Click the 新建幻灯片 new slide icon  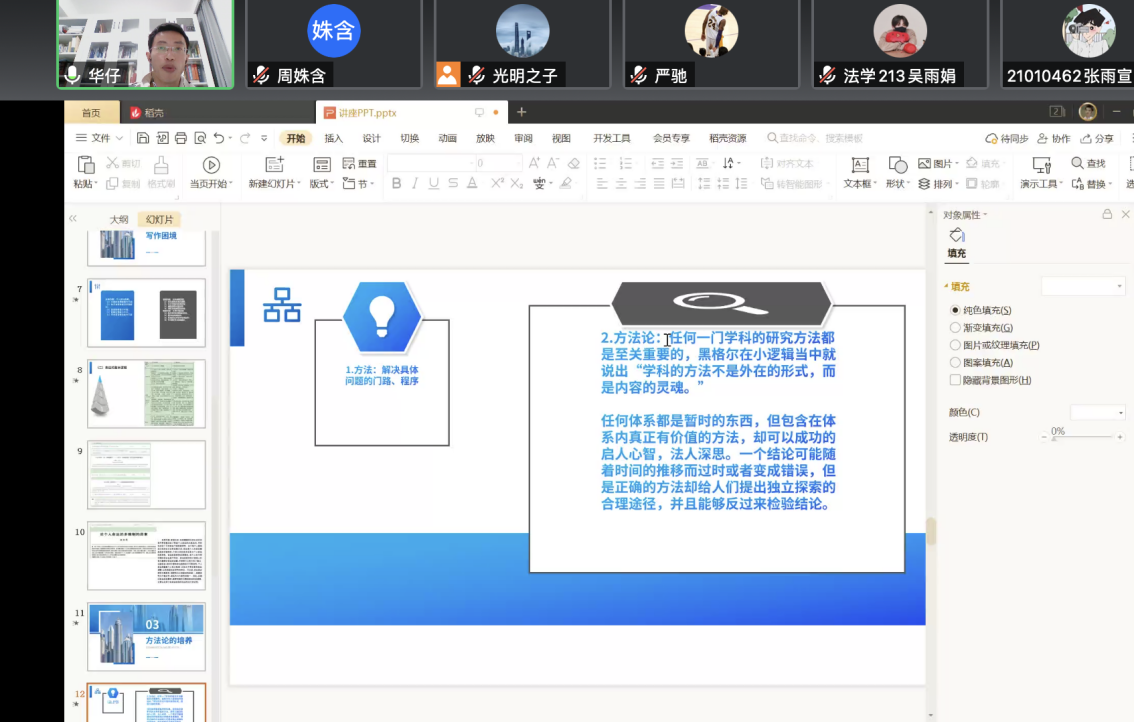273,165
